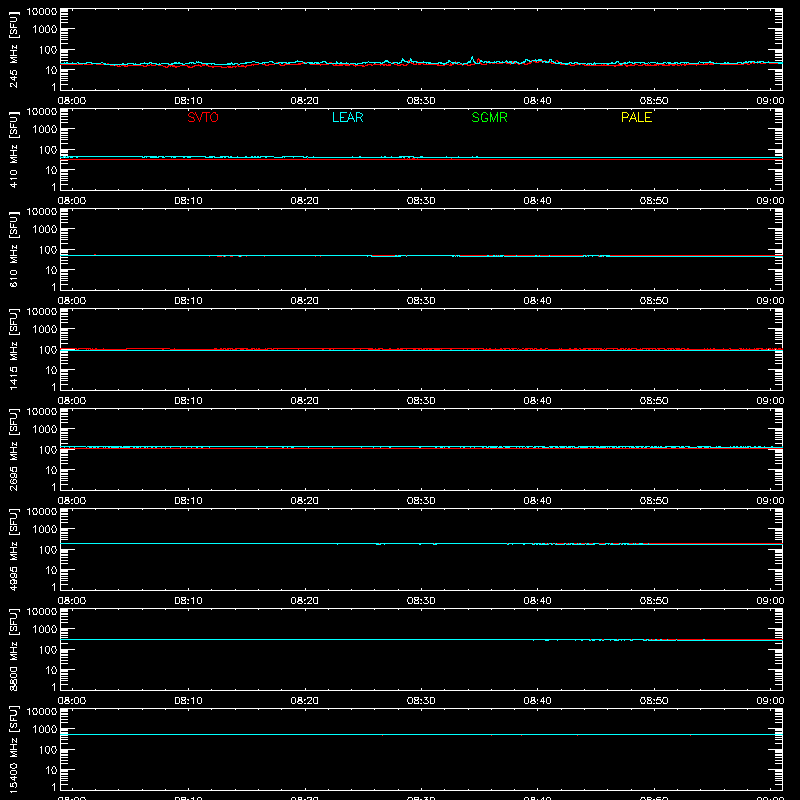
Task: Click the 1000 tick value of 410 MHz panel
Action: coord(45,129)
